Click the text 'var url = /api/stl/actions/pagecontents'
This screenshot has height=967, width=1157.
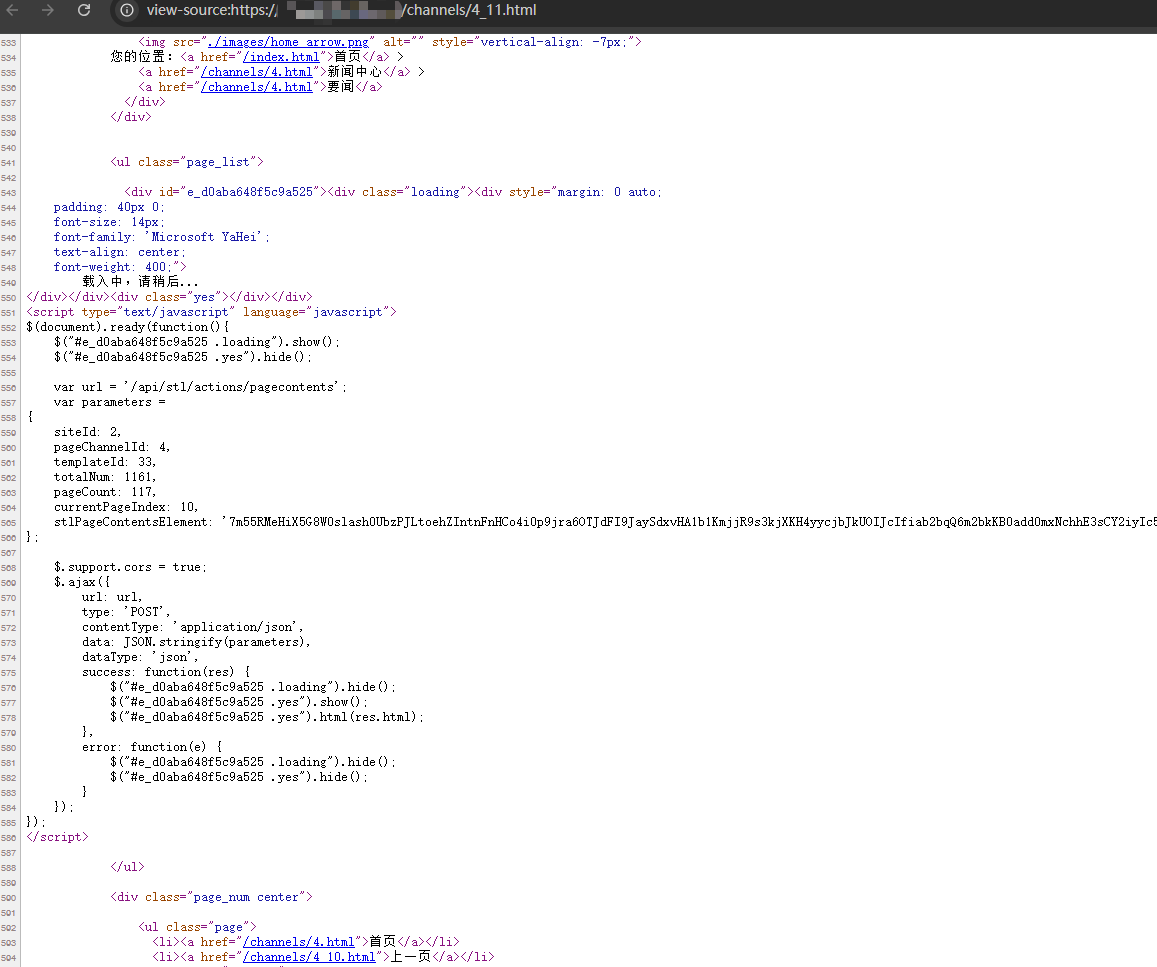200,387
